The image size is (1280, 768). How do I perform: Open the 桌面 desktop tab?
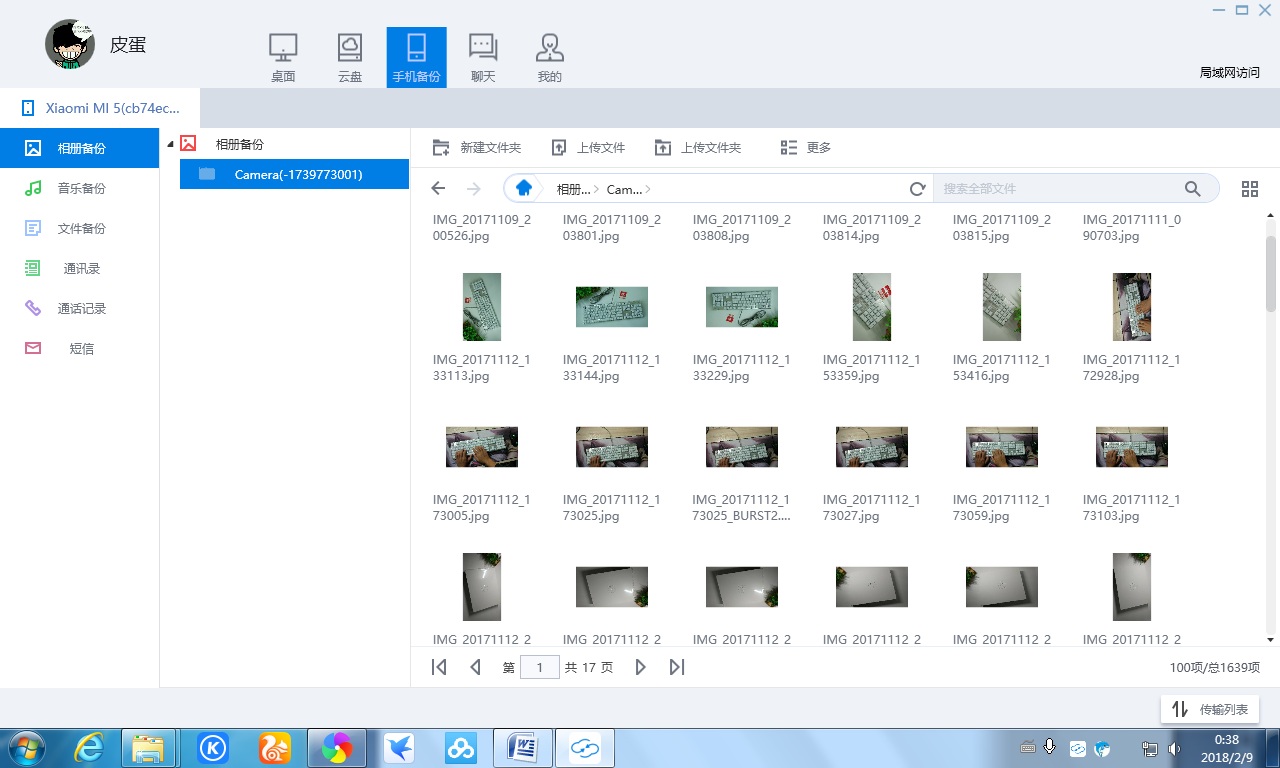(283, 58)
